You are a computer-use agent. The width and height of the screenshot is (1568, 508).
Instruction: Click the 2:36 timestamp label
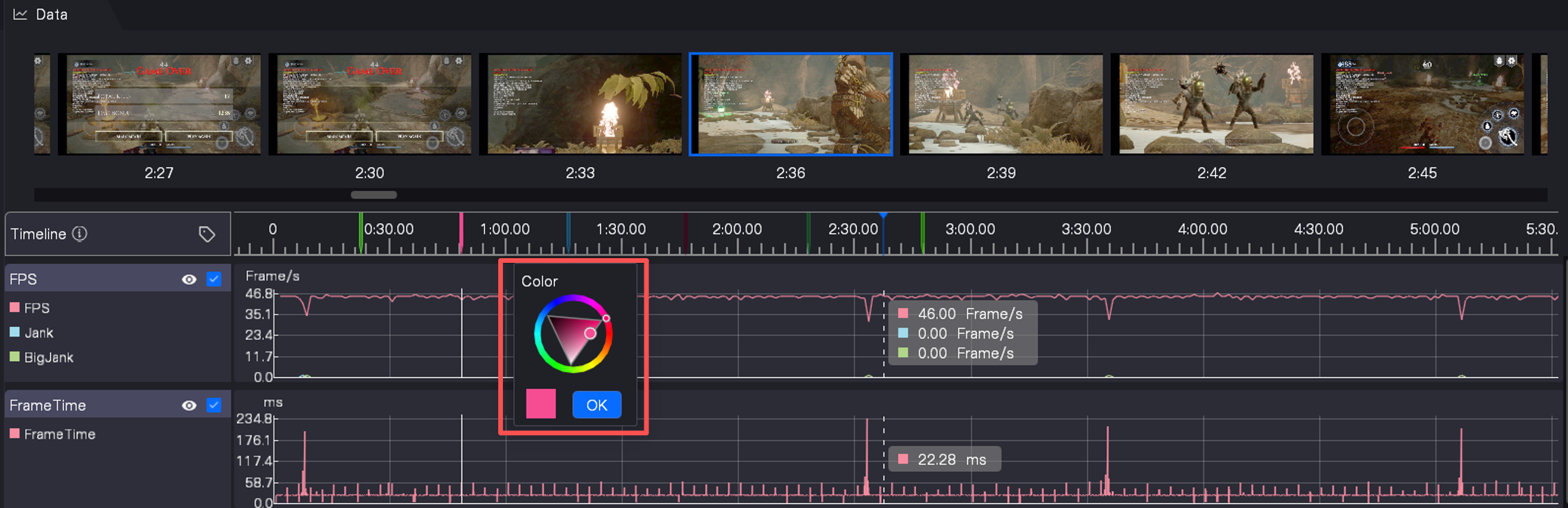pyautogui.click(x=791, y=173)
